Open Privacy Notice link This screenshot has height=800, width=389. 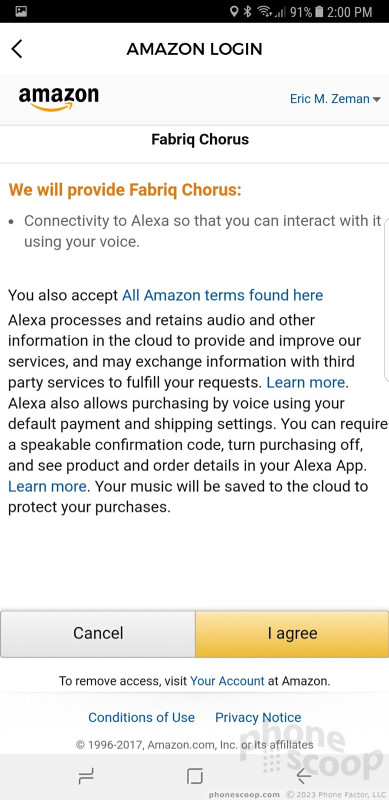[x=258, y=717]
